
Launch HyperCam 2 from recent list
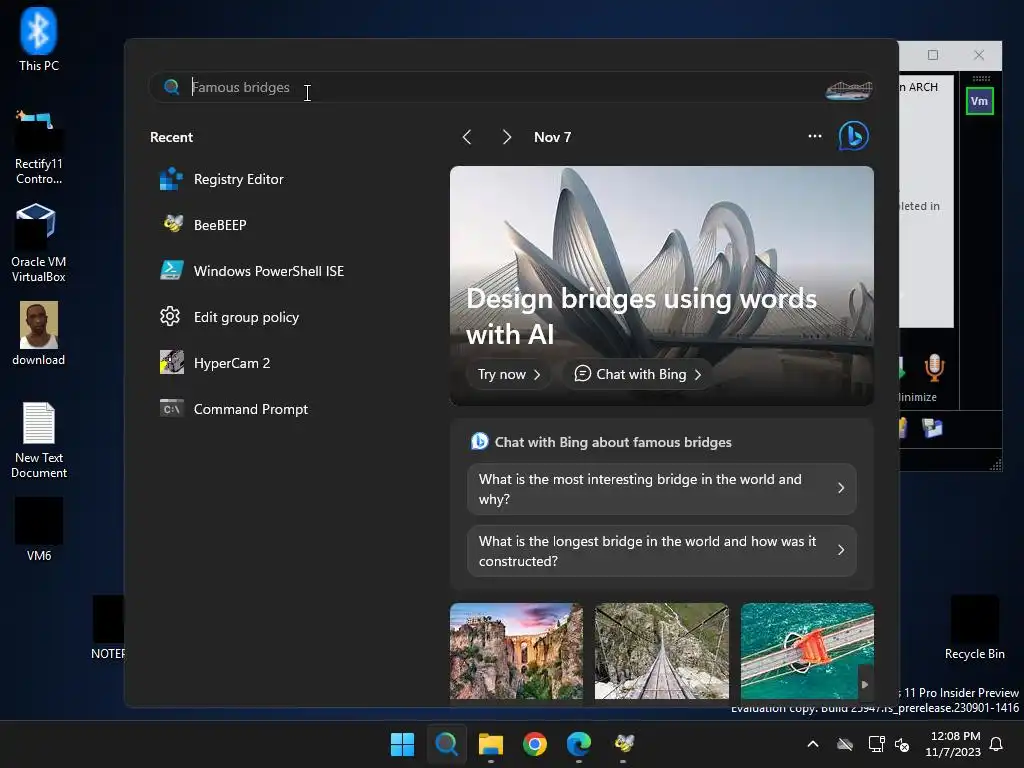pyautogui.click(x=215, y=363)
